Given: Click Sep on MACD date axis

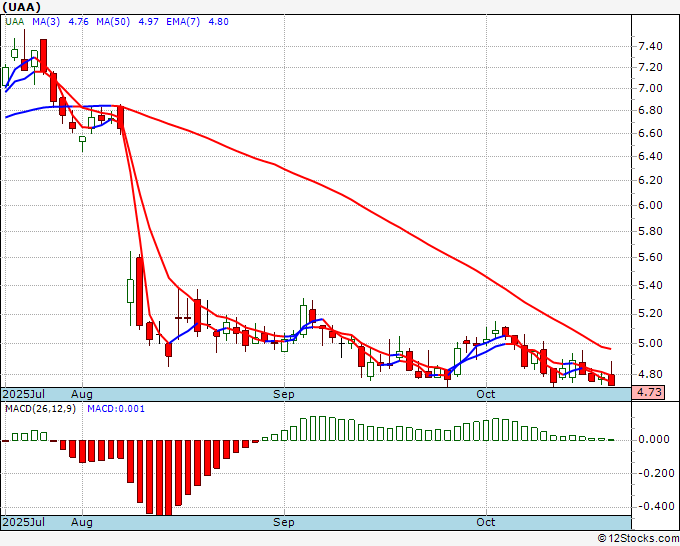Looking at the screenshot, I should [x=284, y=522].
